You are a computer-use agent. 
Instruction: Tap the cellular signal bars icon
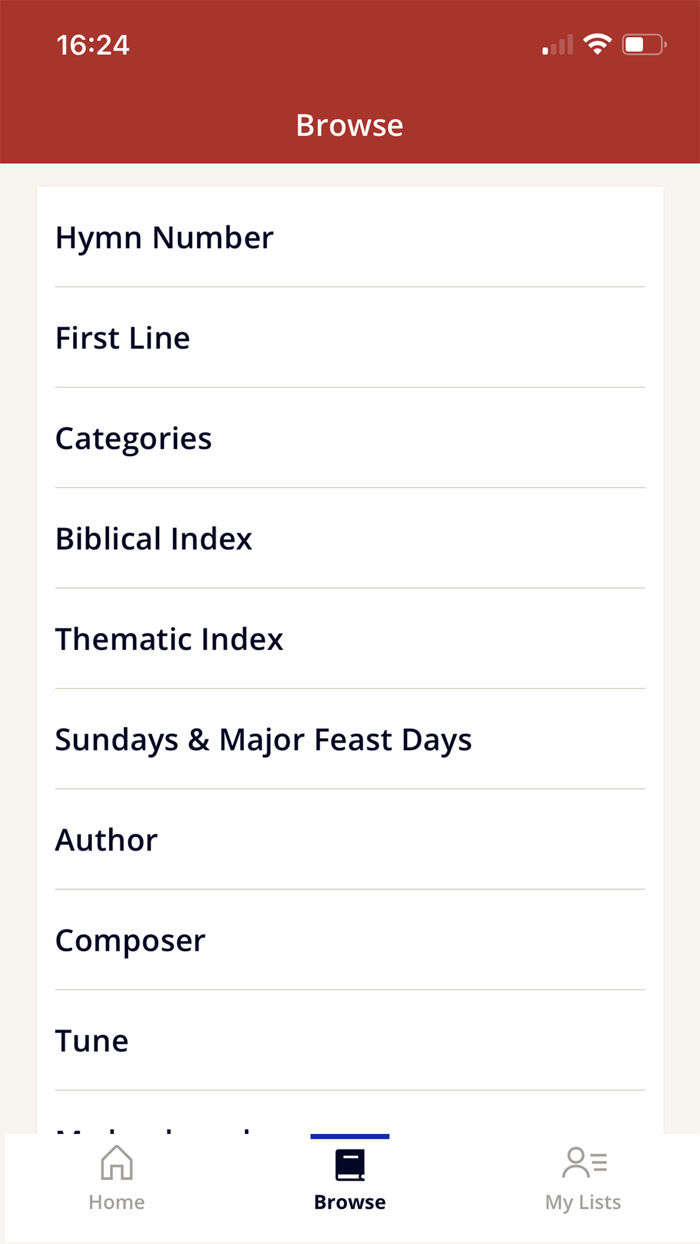[556, 44]
